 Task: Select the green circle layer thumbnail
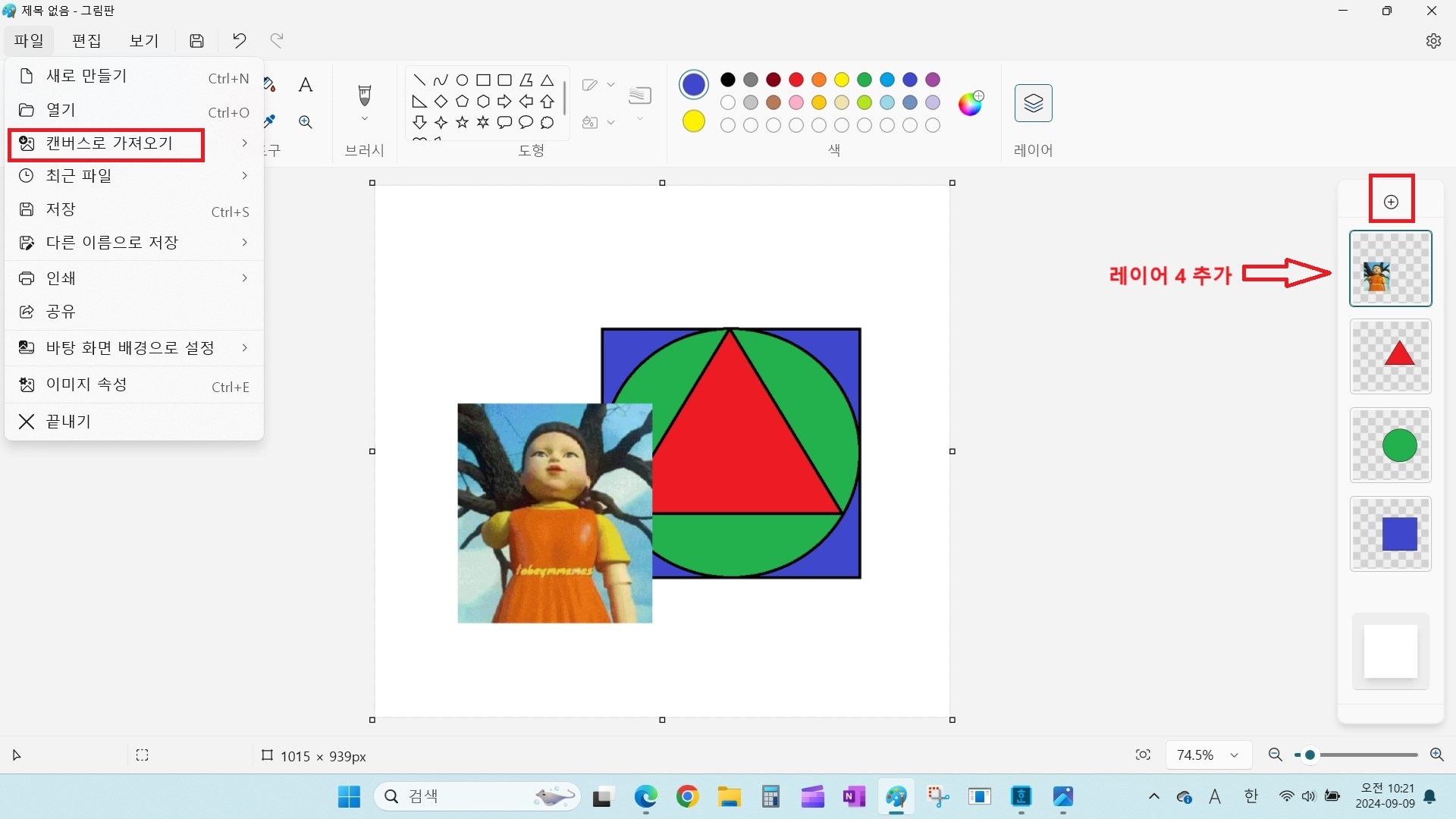tap(1391, 445)
